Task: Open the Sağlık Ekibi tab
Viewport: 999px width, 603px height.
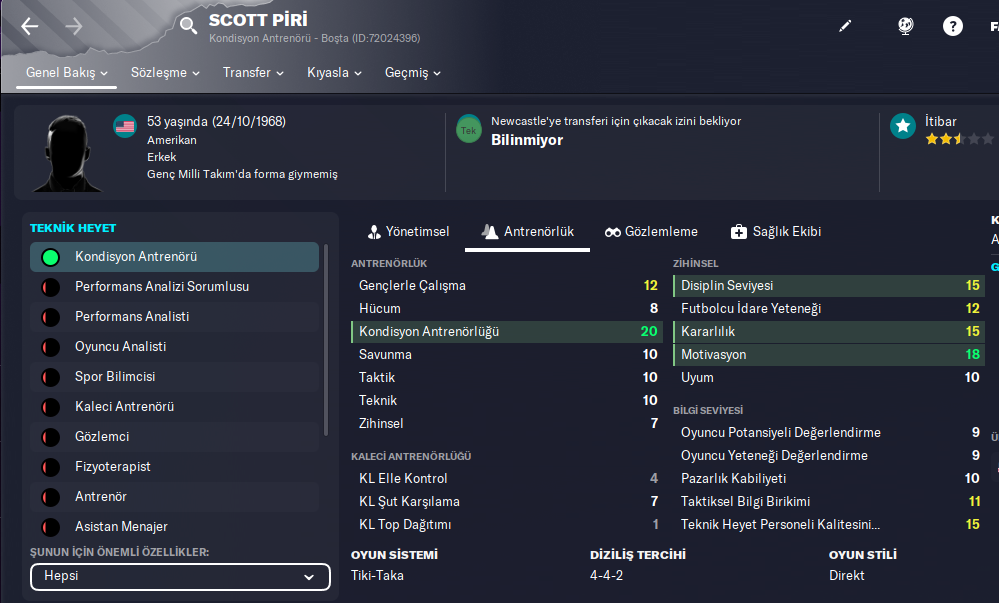Action: click(x=776, y=232)
